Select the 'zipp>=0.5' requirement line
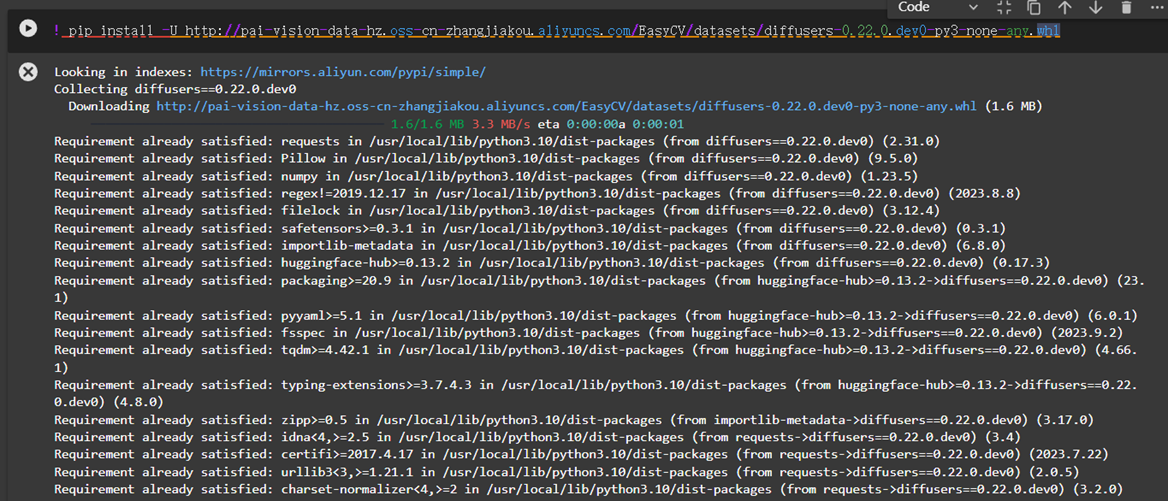1168x501 pixels. click(574, 419)
